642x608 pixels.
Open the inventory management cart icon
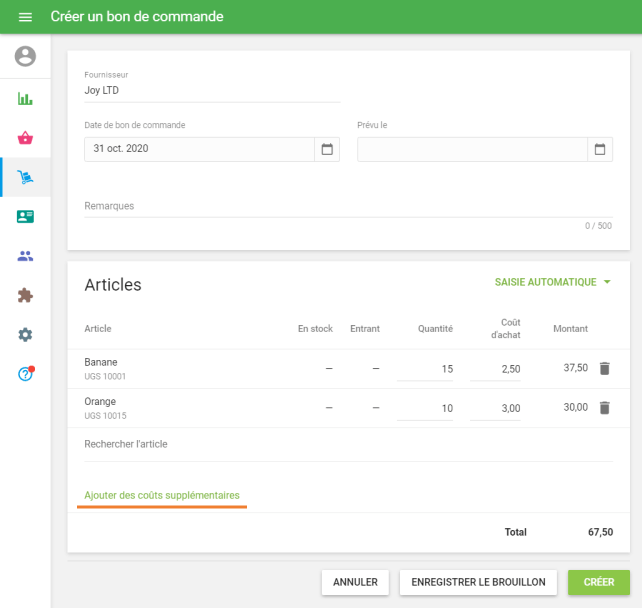(25, 177)
